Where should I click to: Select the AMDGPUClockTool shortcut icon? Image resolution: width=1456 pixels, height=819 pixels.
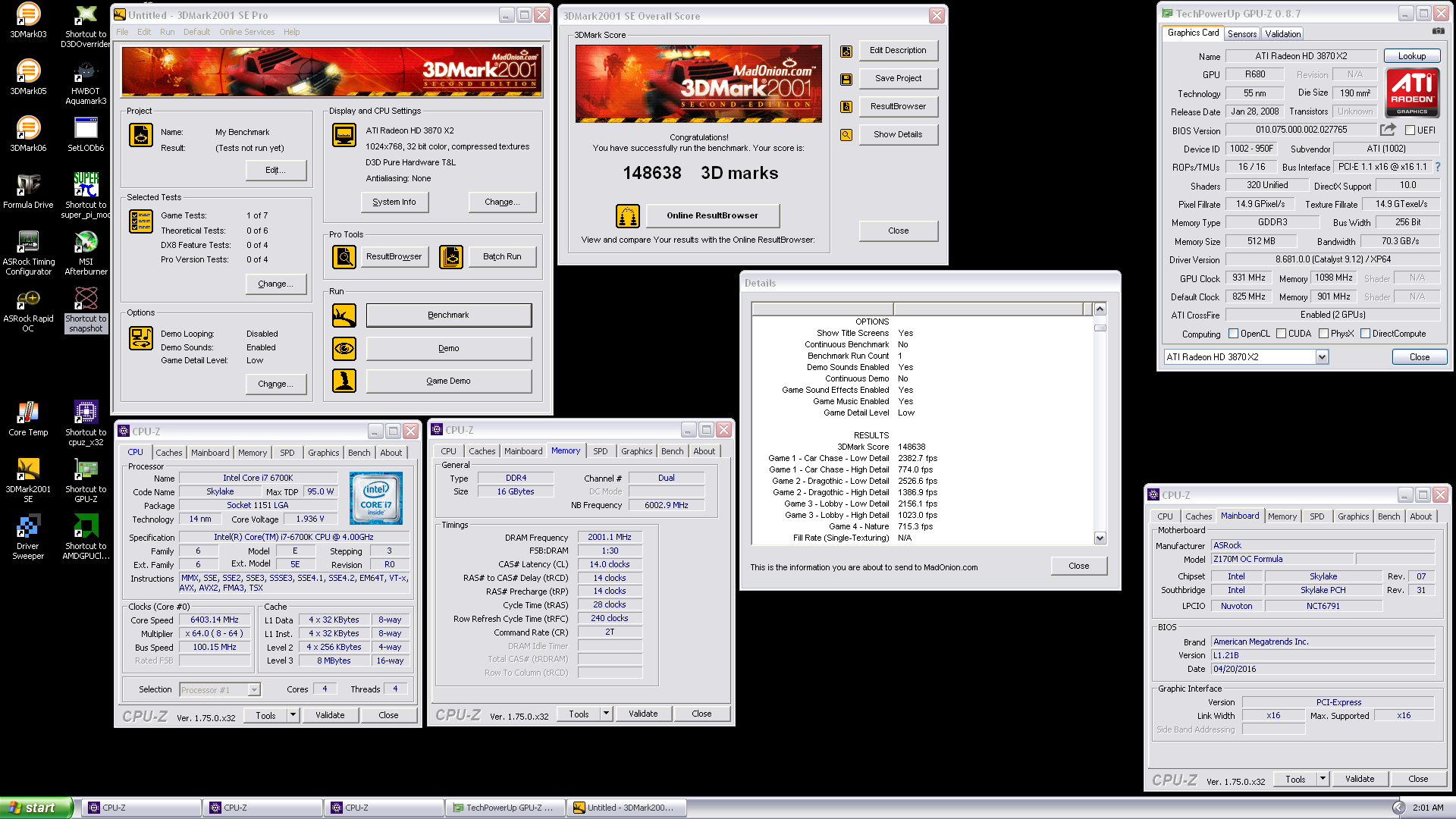click(x=86, y=537)
